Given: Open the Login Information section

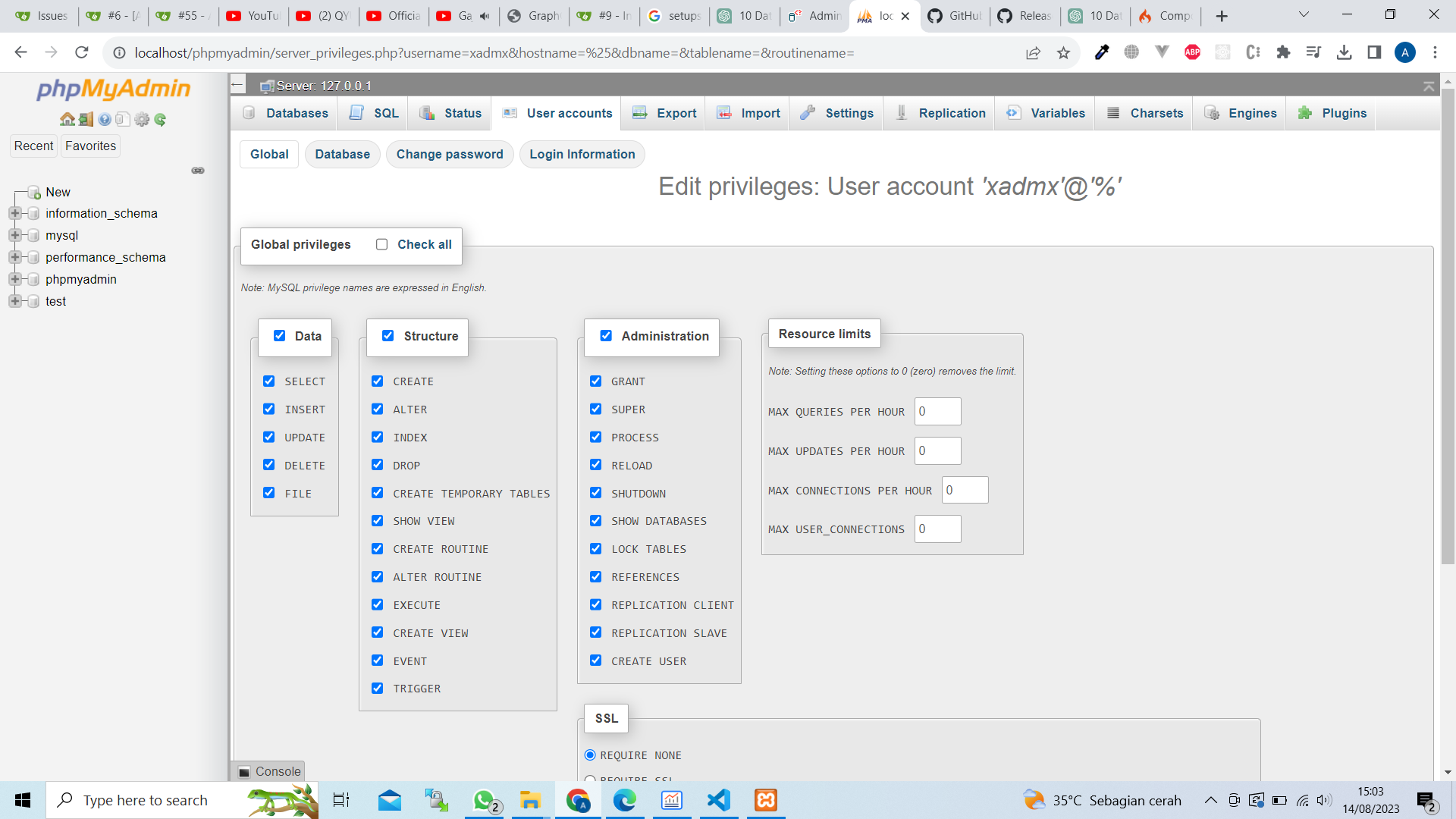Looking at the screenshot, I should (582, 154).
